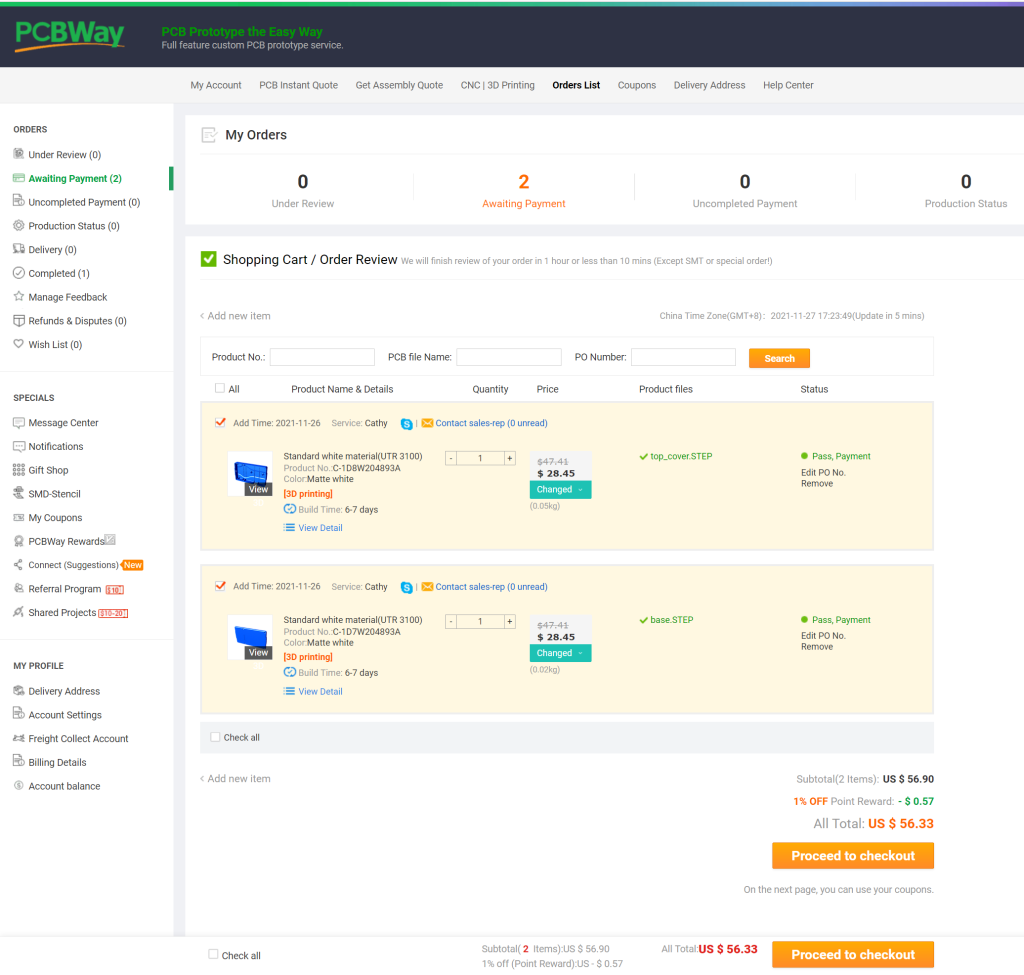Click Manage Feedback star icon
This screenshot has height=975, width=1024.
click(19, 296)
